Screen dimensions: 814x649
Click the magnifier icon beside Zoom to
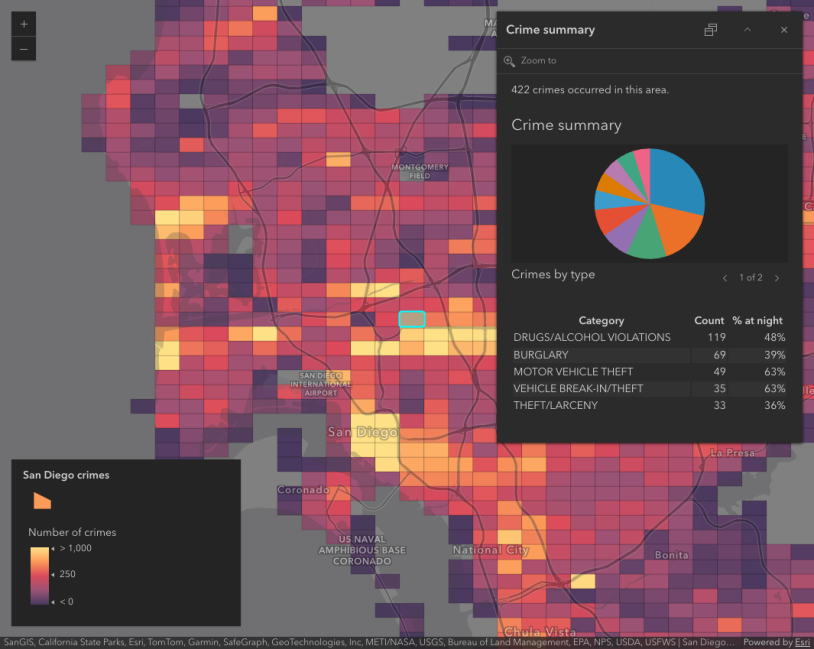[x=510, y=60]
